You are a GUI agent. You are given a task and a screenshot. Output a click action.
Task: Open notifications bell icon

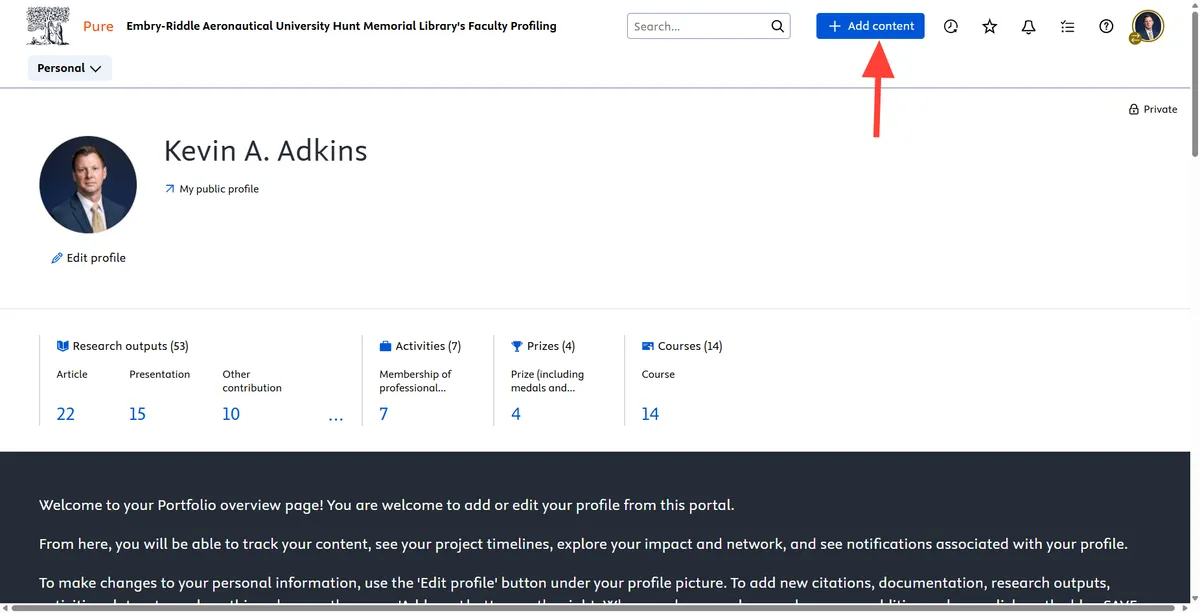coord(1029,27)
